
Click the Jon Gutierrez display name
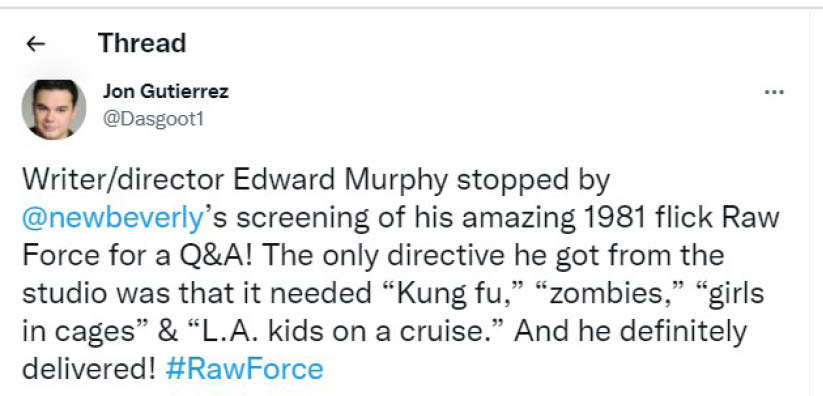tap(165, 91)
